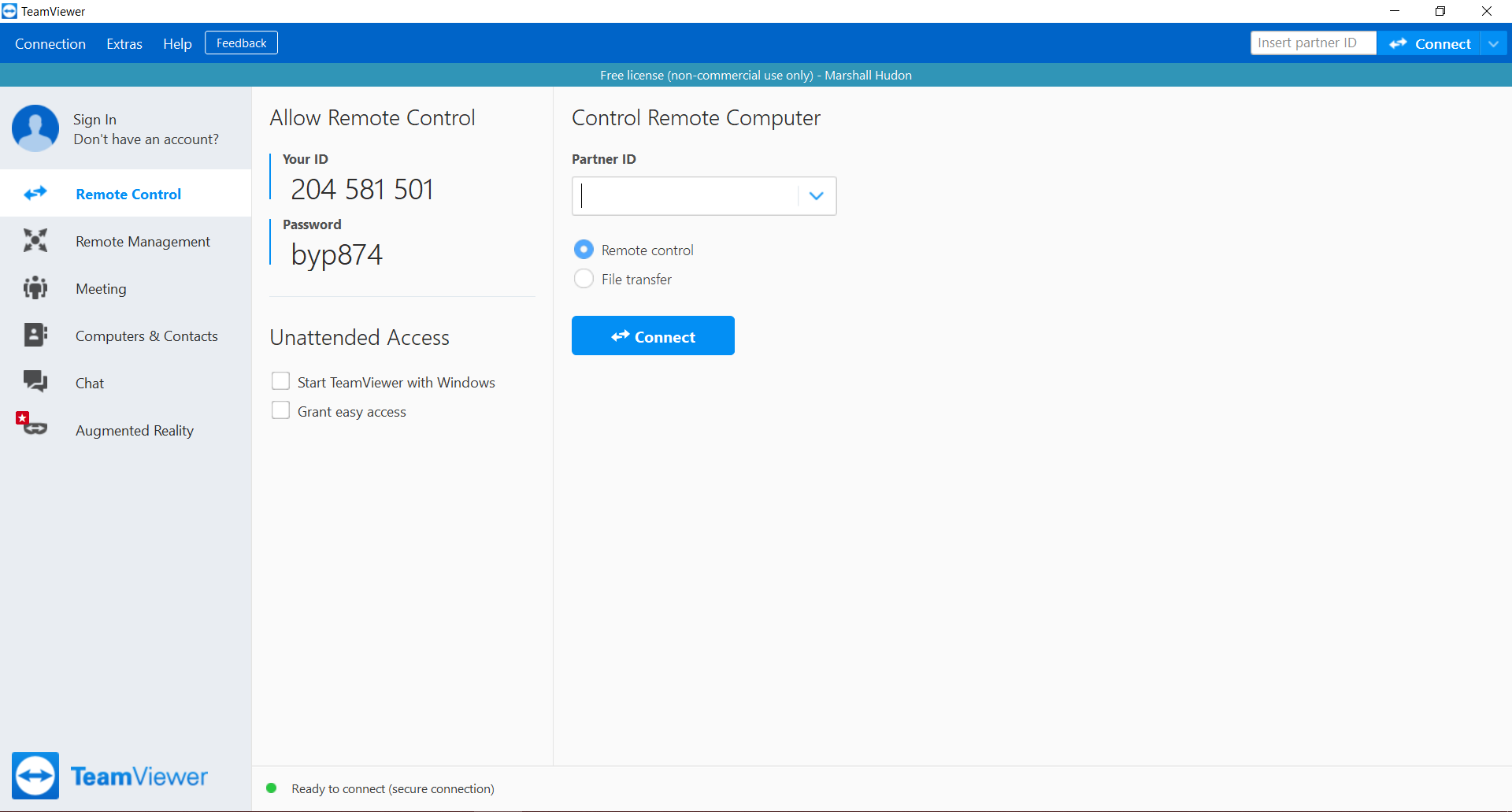Click the Partner ID input field
Viewport: 1512px width, 812px height.
[685, 195]
